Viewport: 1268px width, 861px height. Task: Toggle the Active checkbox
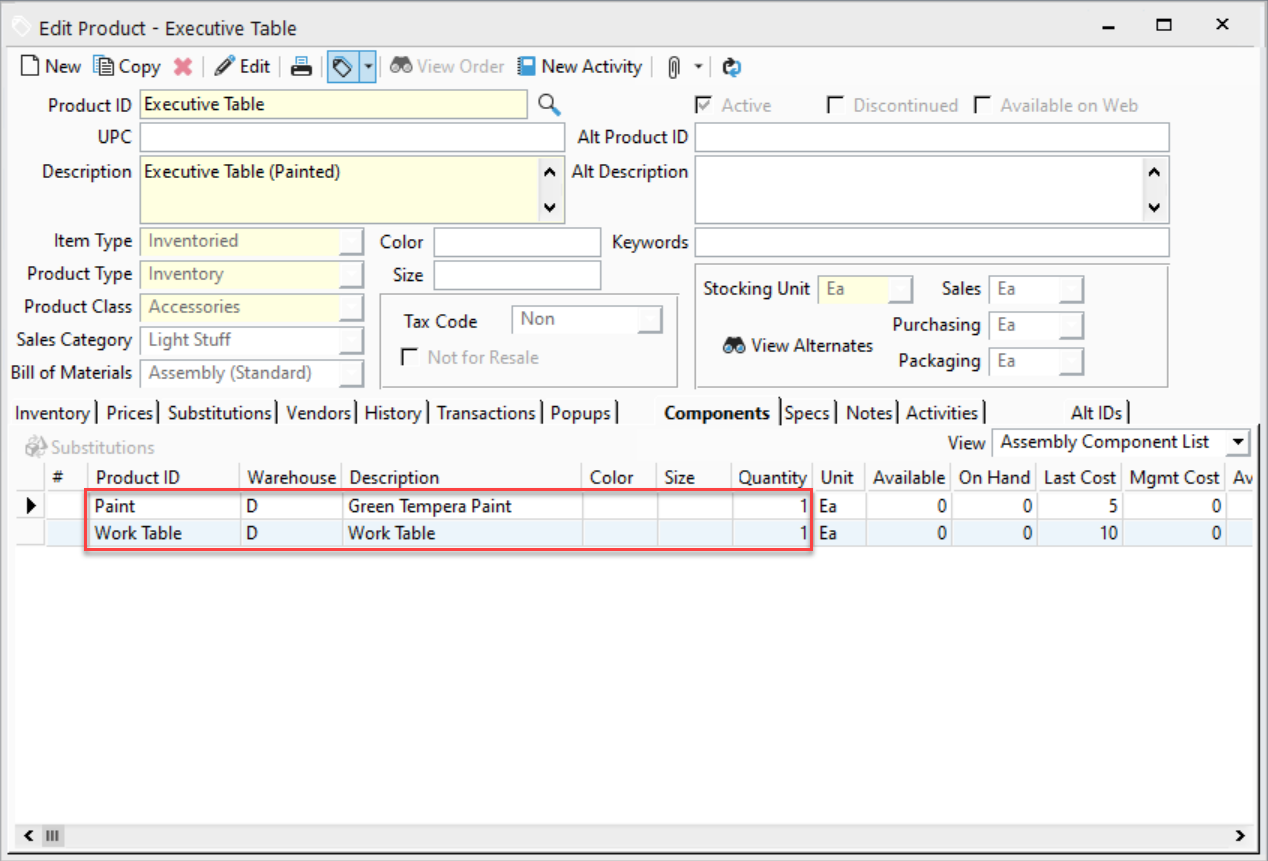tap(704, 106)
